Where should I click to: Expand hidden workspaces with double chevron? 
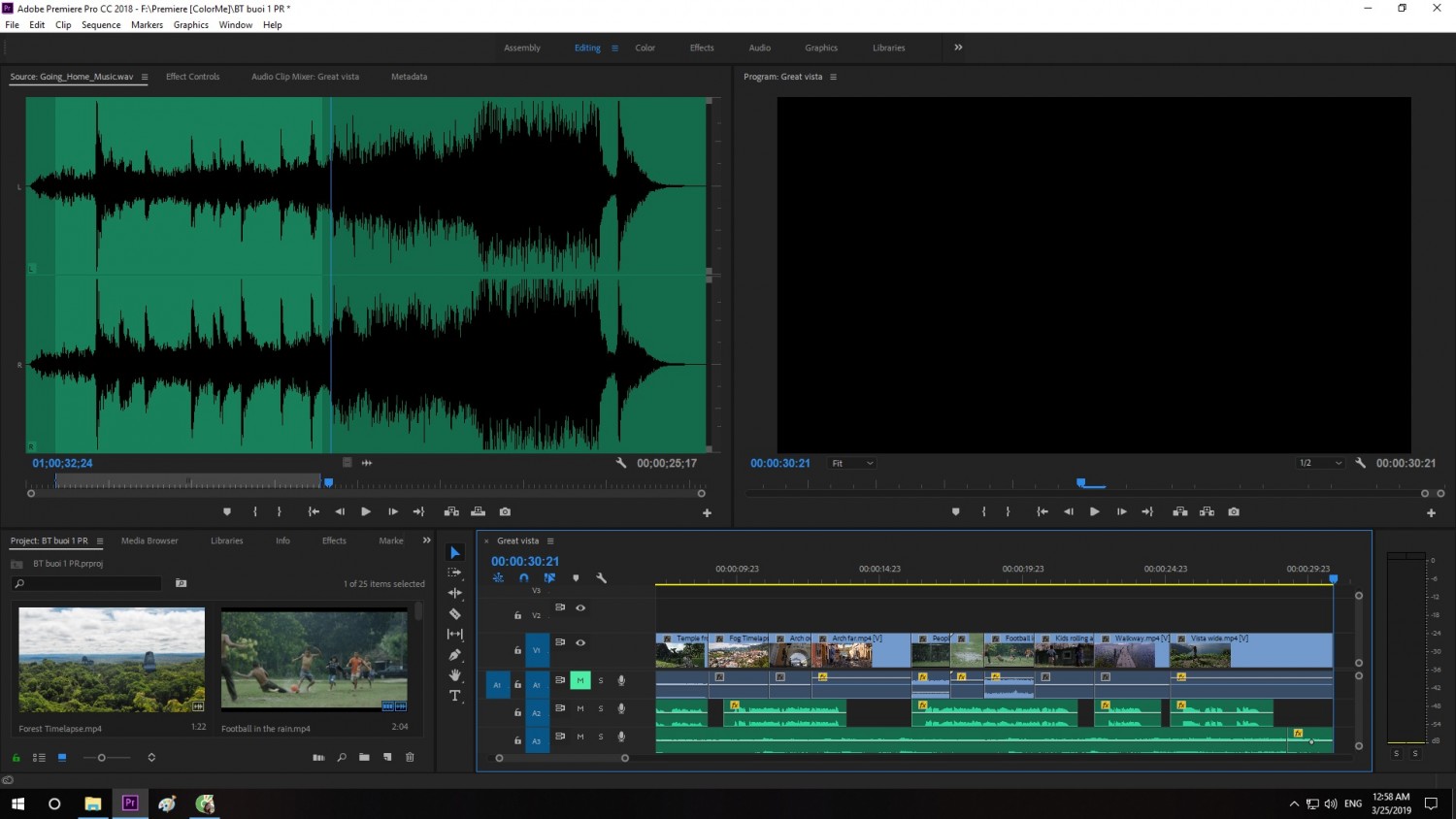958,48
